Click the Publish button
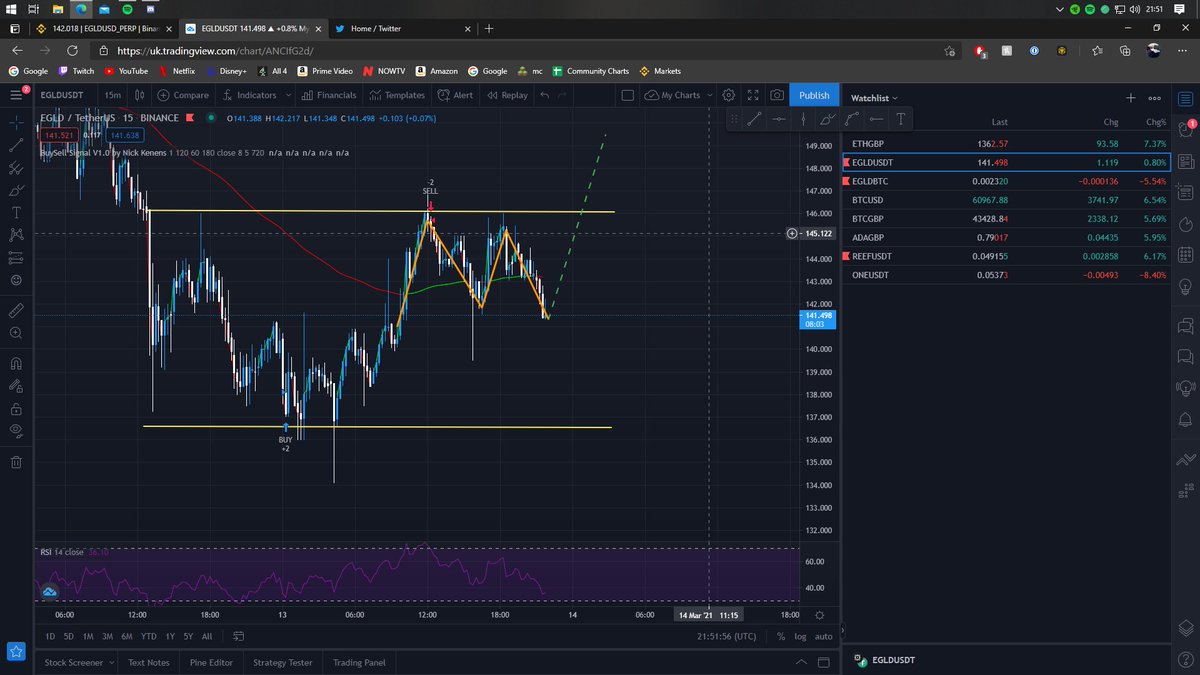 tap(813, 95)
